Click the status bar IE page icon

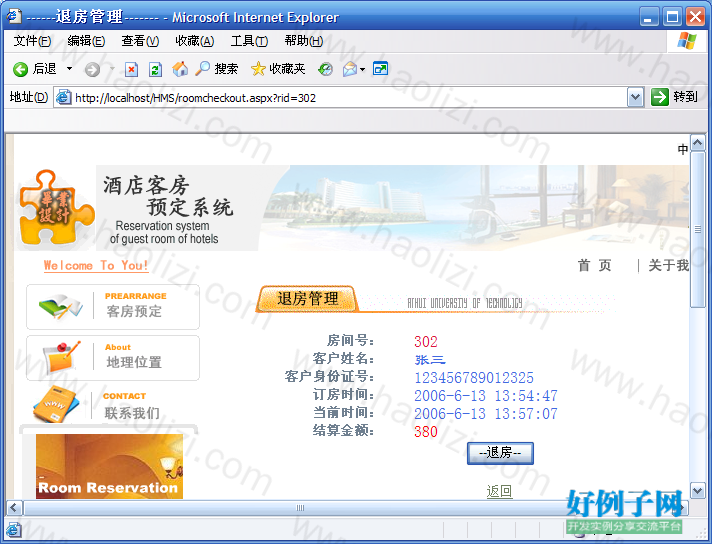(14, 529)
